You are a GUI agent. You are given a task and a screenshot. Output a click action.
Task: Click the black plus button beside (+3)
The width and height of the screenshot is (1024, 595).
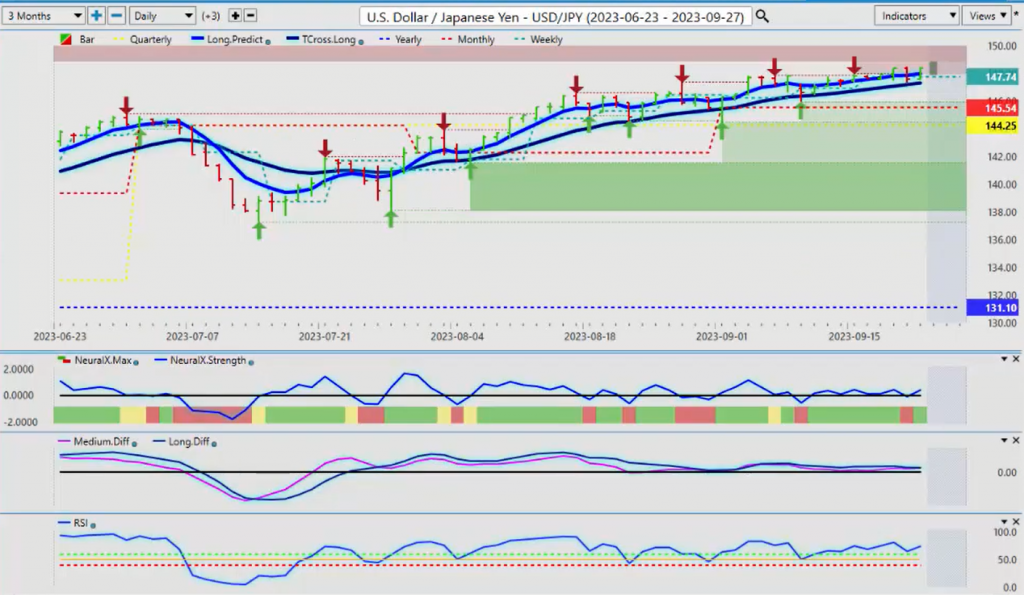pyautogui.click(x=235, y=16)
